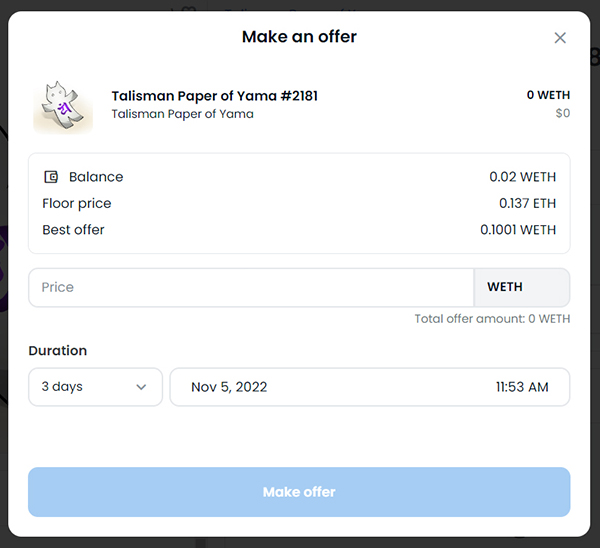Select the 0.1001 WETH best offer value
600x548 pixels.
click(518, 230)
